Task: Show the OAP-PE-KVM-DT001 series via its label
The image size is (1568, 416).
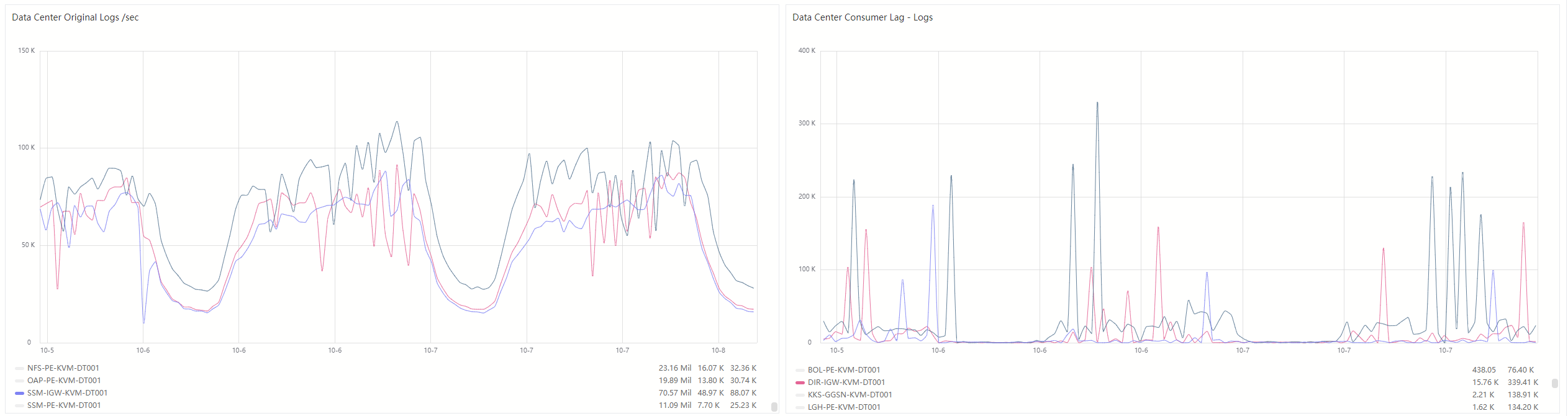Action: [63, 381]
